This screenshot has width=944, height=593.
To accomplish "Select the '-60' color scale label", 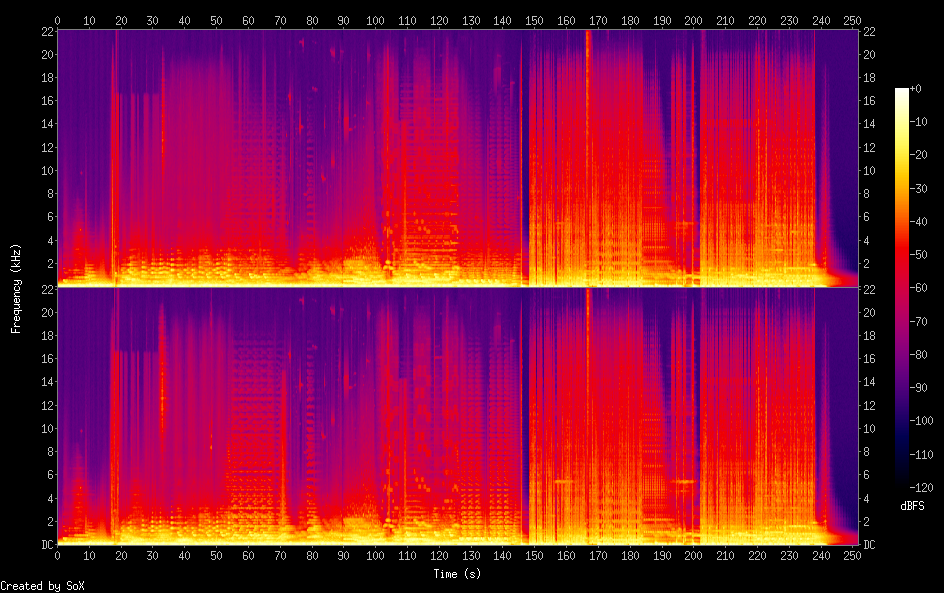I will tap(919, 288).
